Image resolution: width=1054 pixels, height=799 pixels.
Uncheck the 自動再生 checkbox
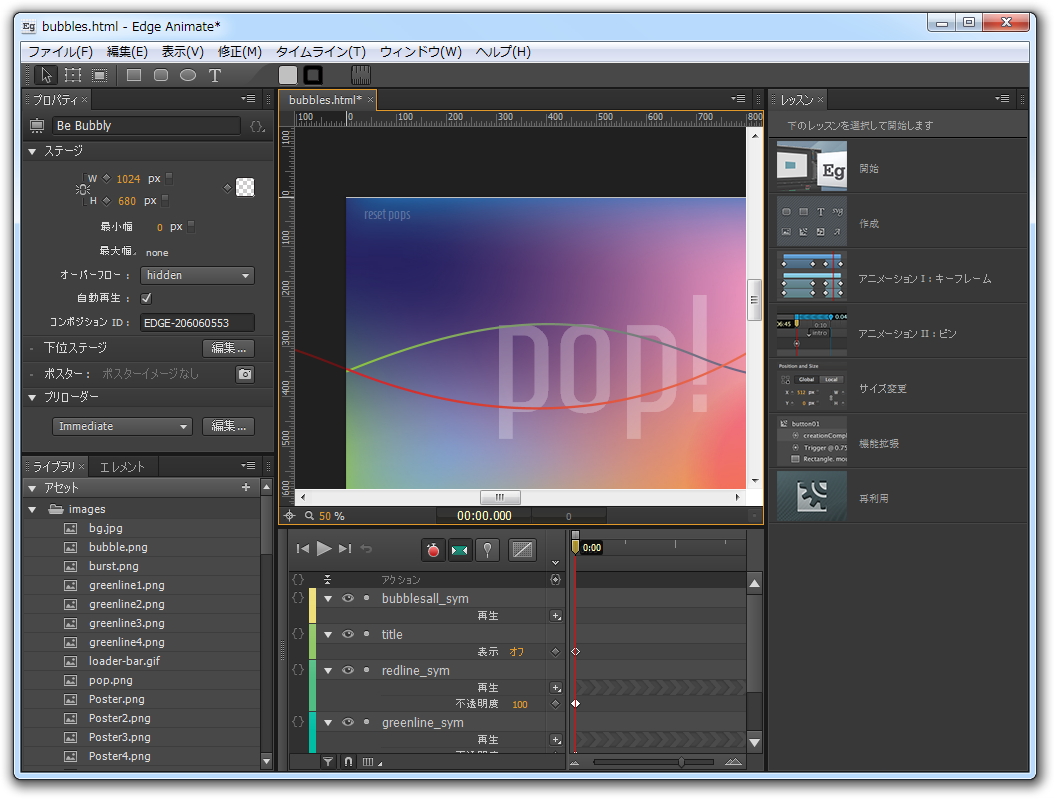click(146, 298)
